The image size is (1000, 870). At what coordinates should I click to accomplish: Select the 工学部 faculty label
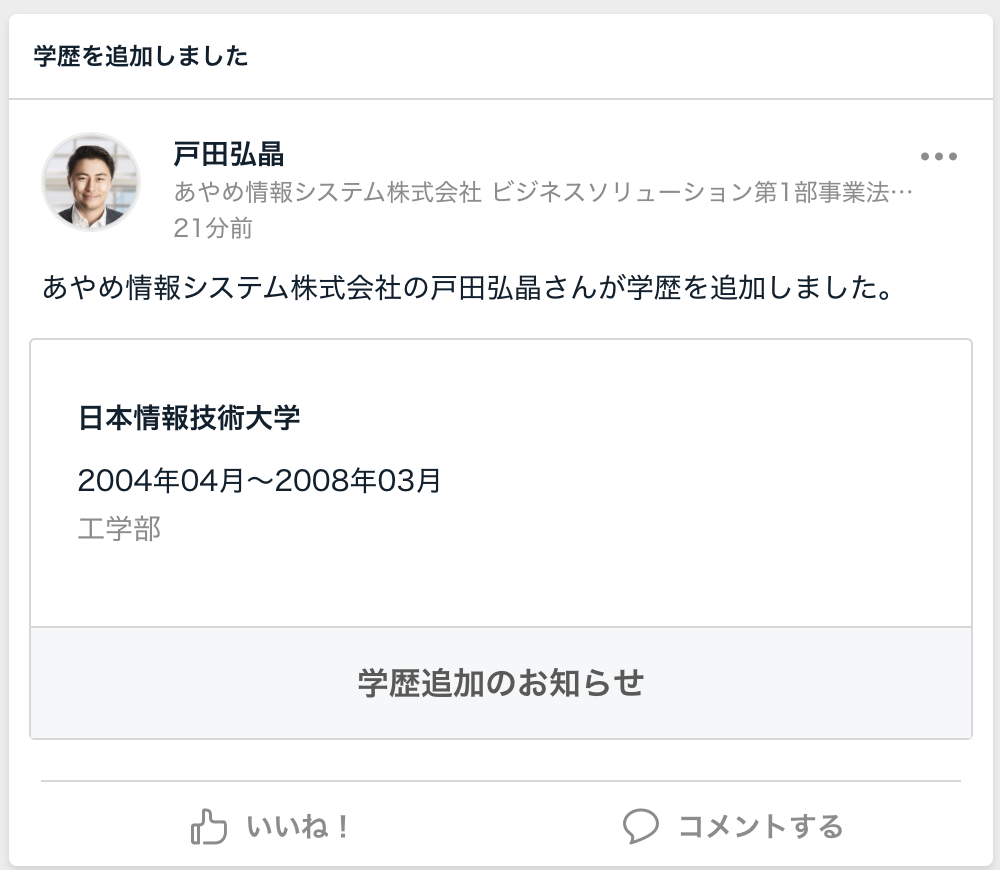[x=119, y=529]
